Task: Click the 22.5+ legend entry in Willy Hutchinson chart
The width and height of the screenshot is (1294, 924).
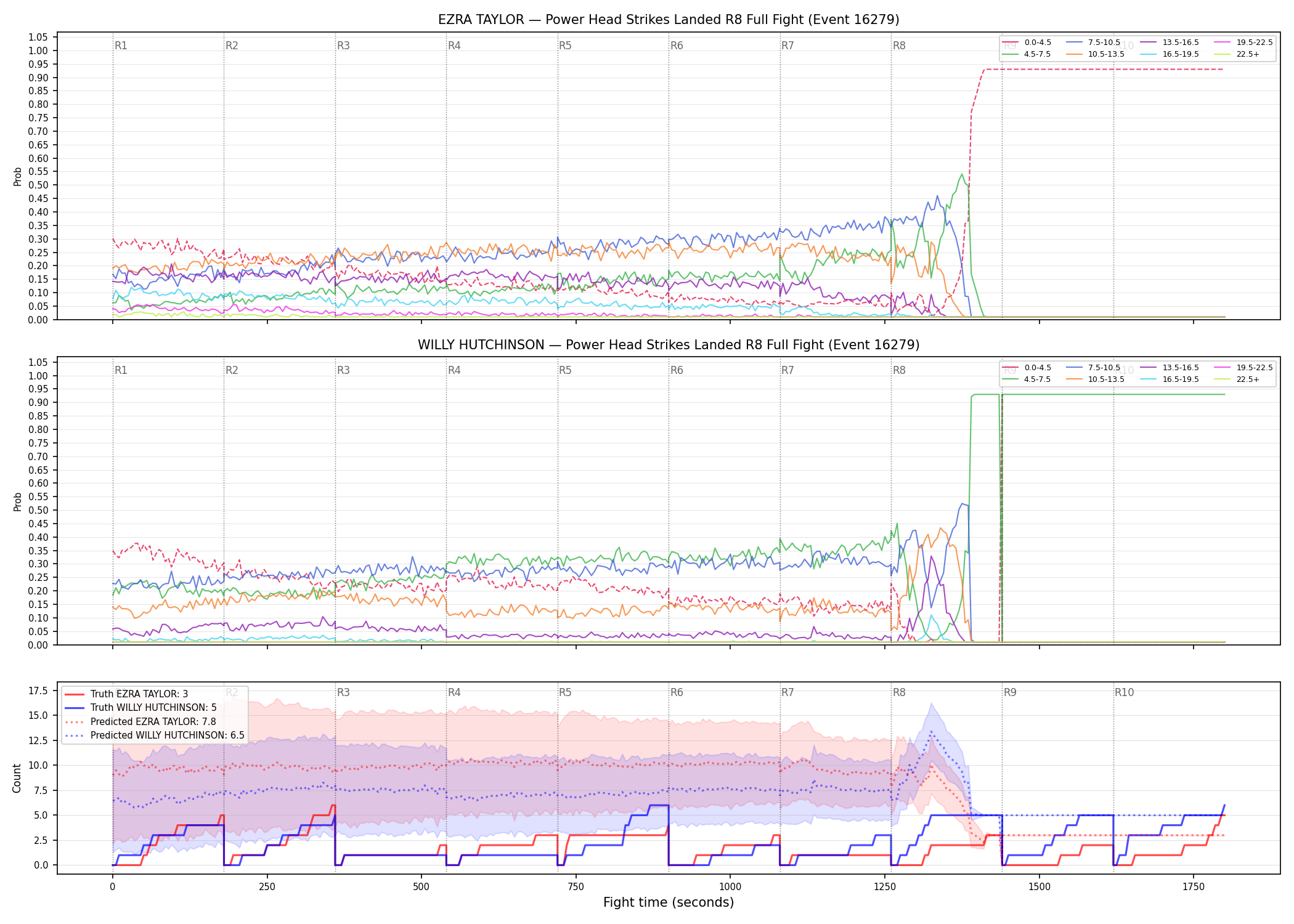Action: pos(1237,379)
